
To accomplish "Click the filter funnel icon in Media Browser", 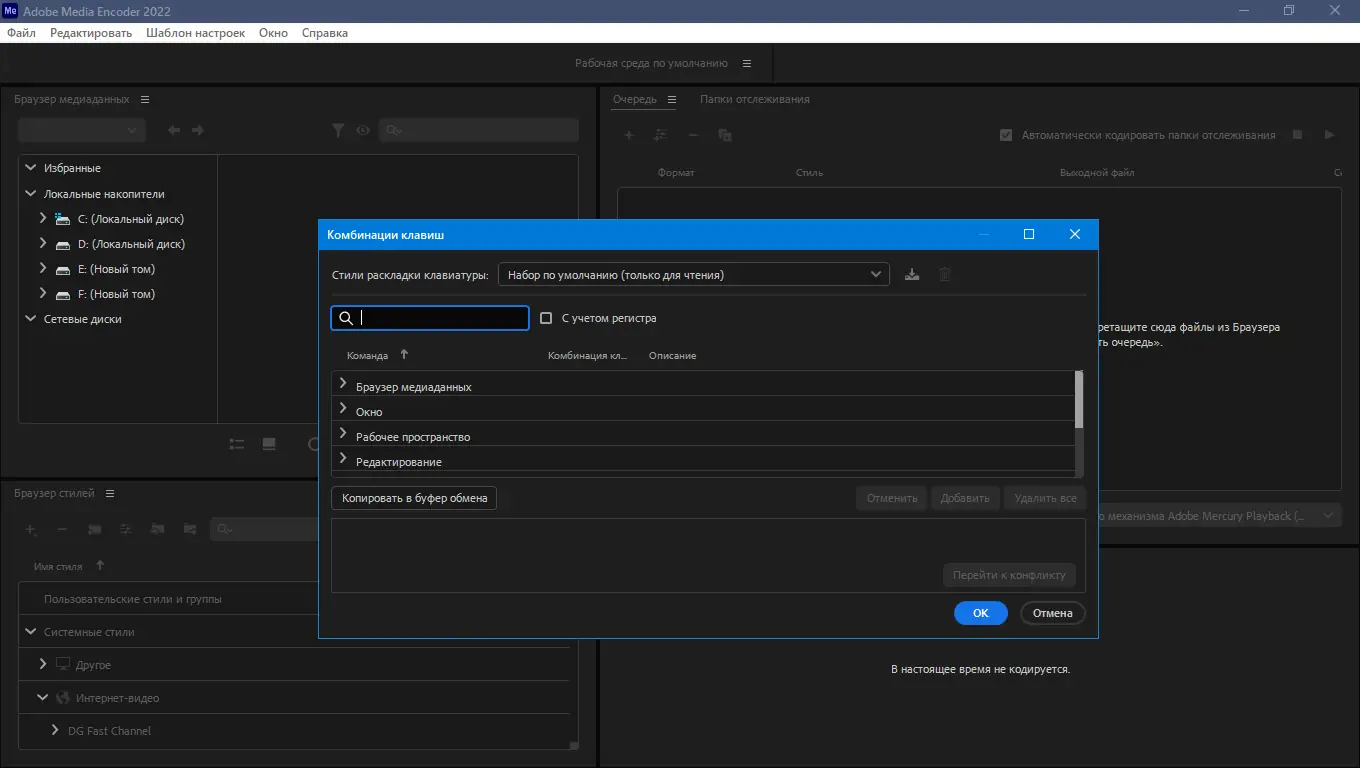I will (338, 130).
